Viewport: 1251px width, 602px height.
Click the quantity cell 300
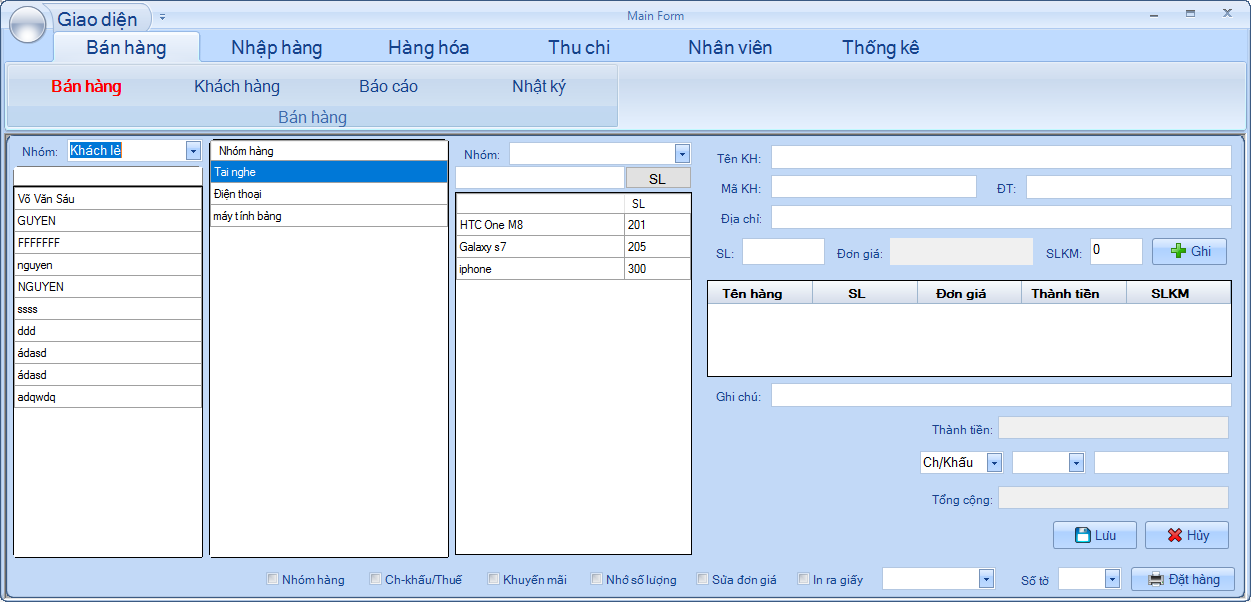[x=657, y=269]
